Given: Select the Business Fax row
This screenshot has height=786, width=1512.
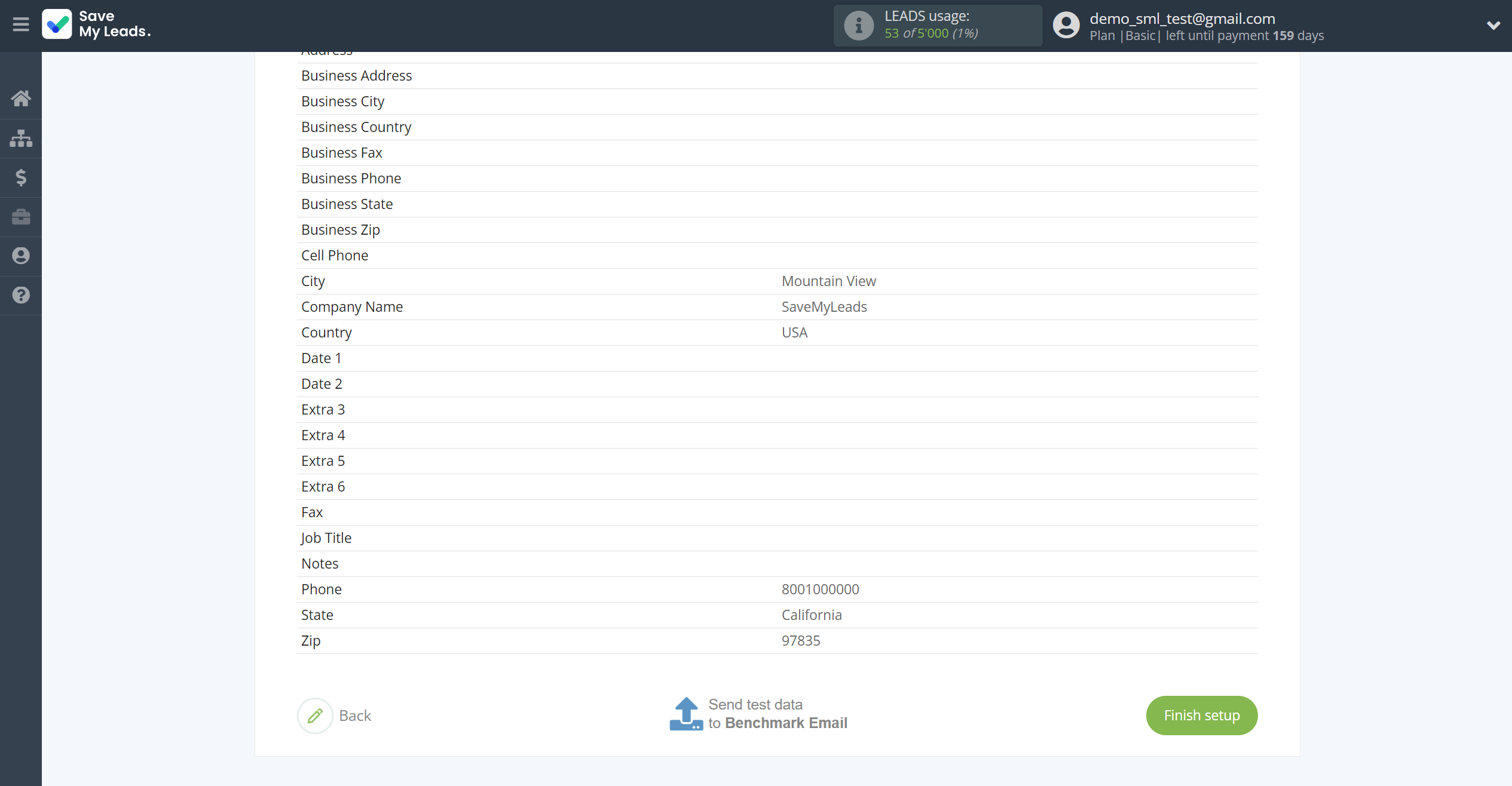Looking at the screenshot, I should (777, 153).
